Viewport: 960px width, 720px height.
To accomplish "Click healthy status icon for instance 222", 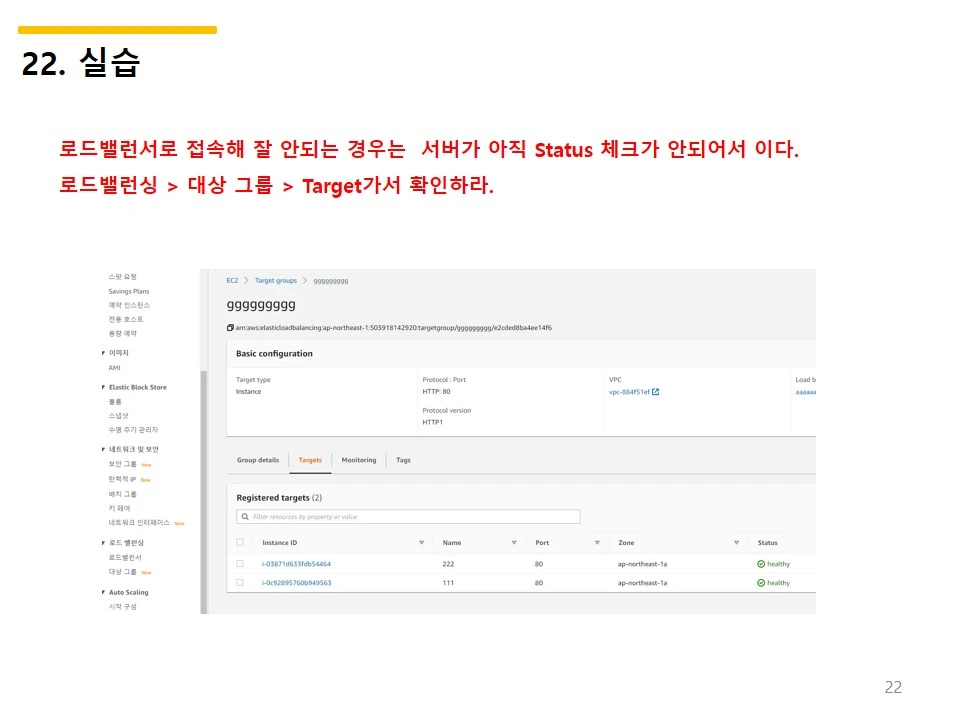I will coord(761,563).
